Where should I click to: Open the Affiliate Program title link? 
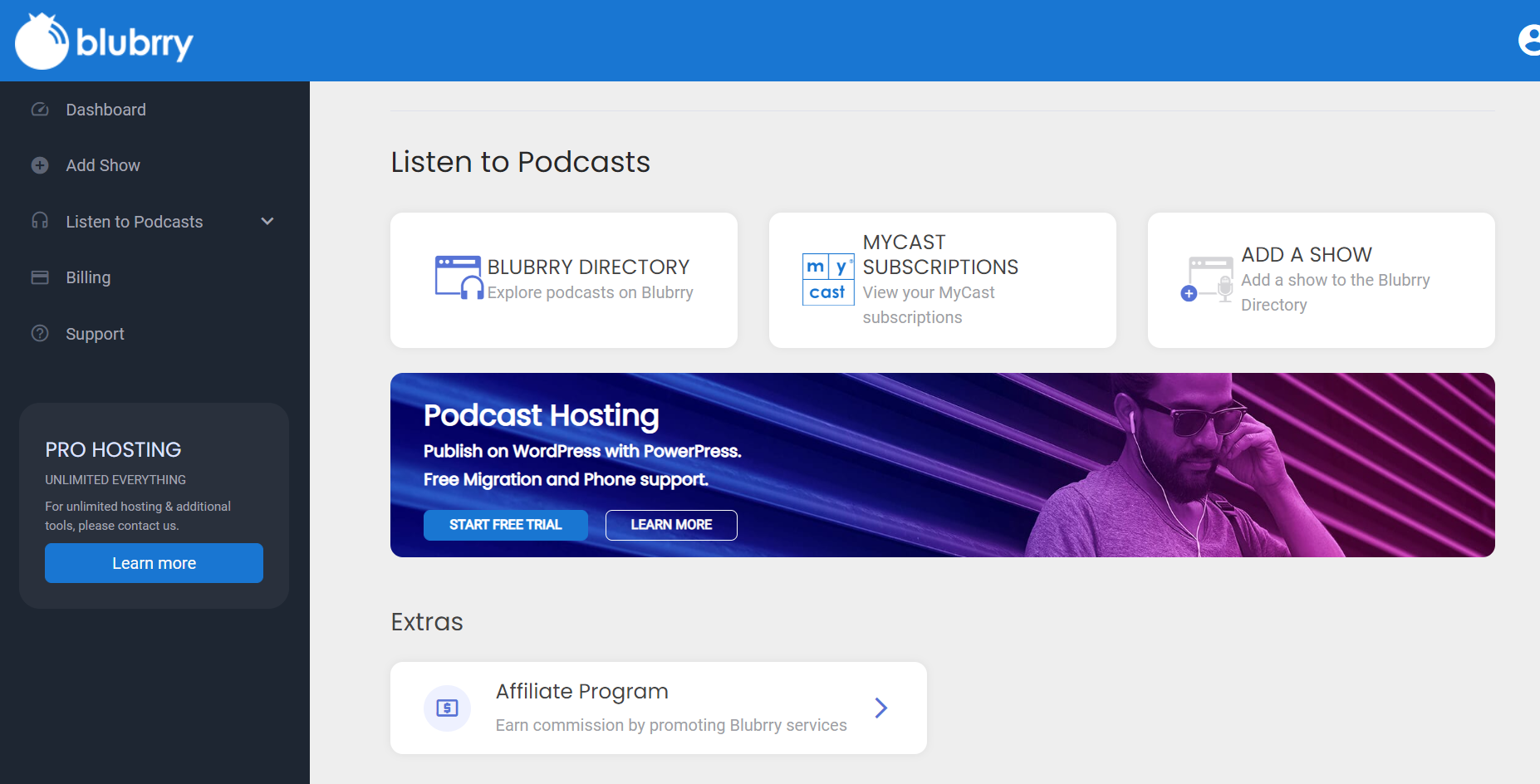coord(582,691)
